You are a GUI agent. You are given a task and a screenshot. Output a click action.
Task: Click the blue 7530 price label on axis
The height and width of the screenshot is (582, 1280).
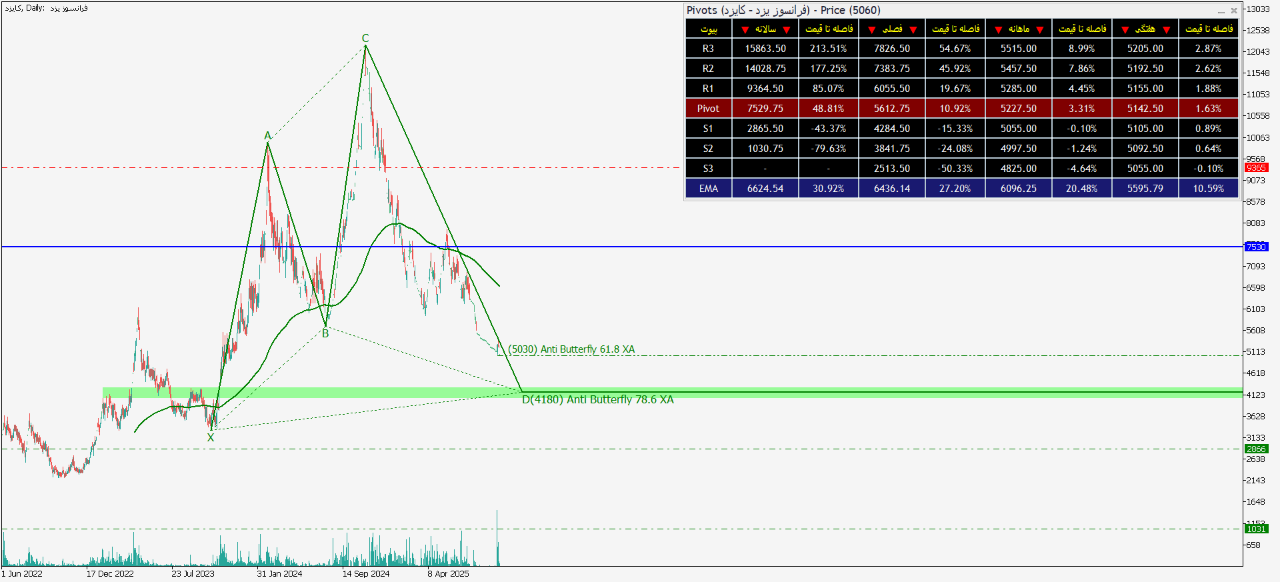coord(1254,246)
